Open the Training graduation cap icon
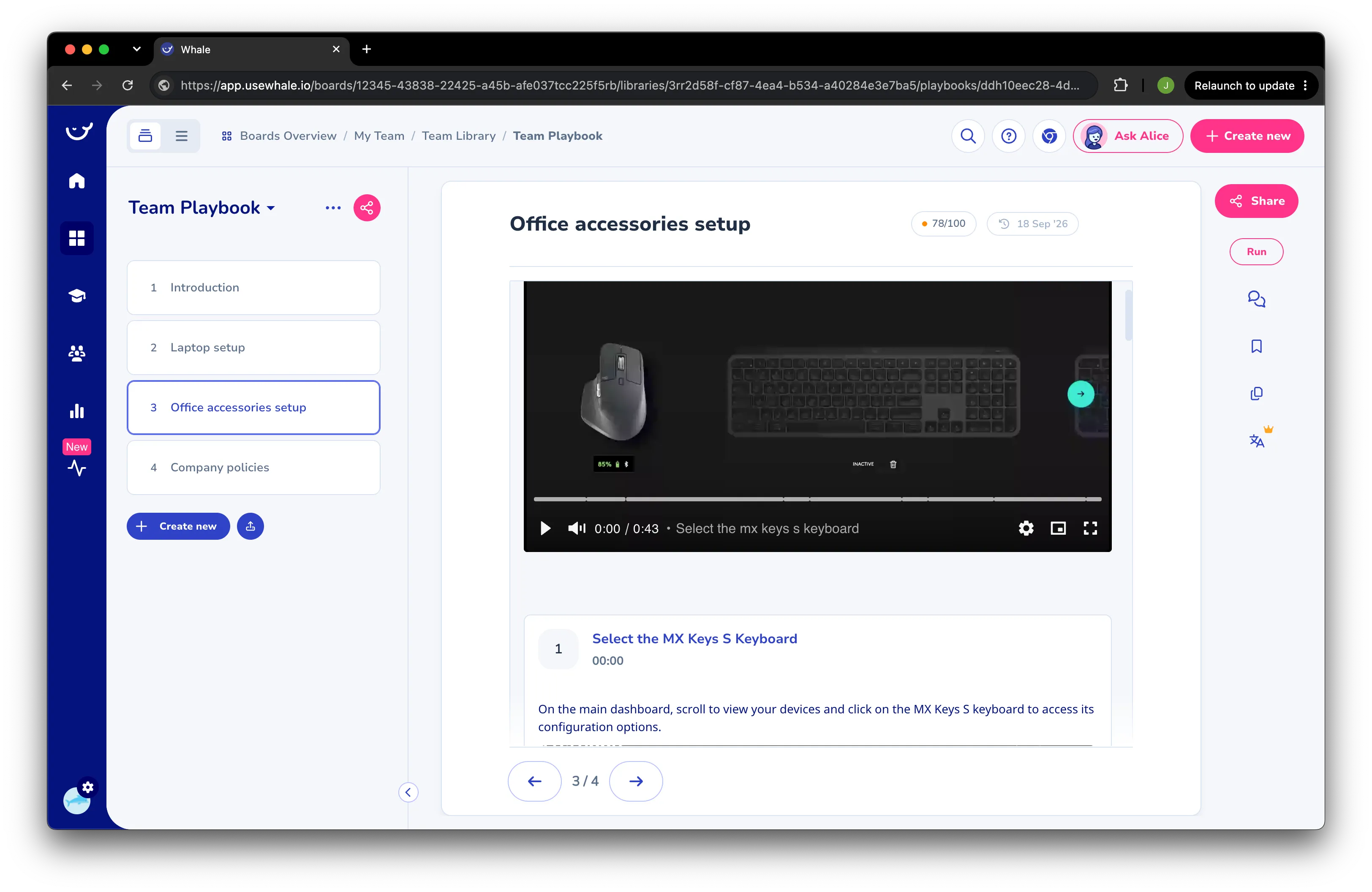Screen dimensions: 1372x892 [x=77, y=296]
